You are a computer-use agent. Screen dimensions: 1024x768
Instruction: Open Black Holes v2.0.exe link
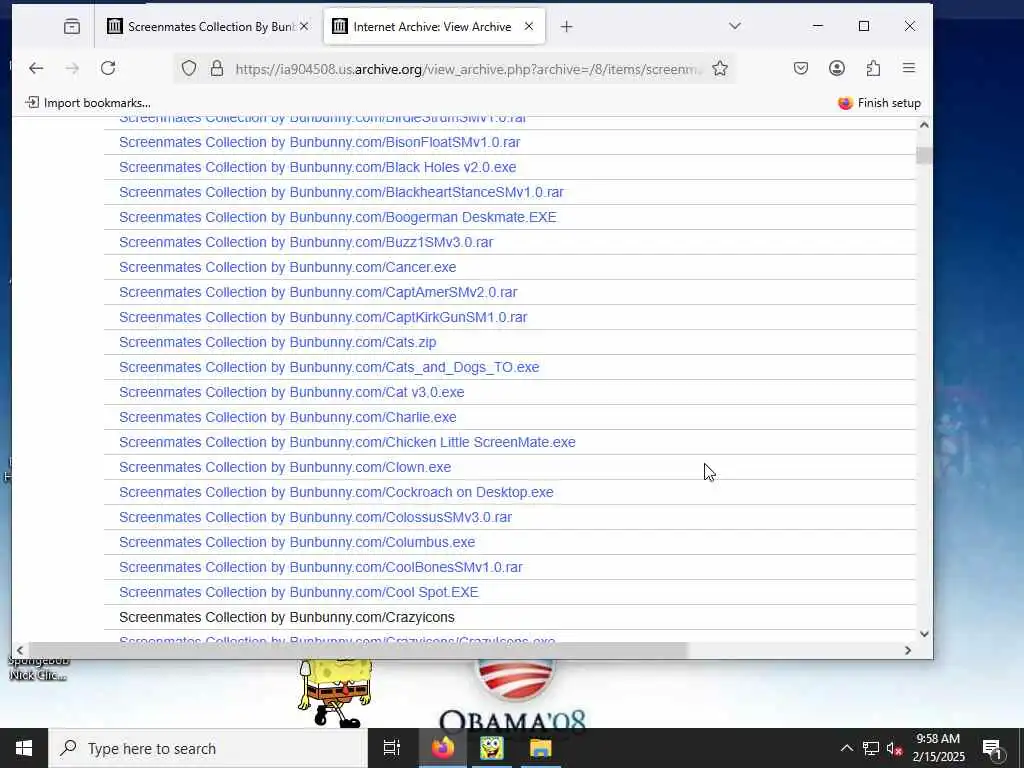coord(317,167)
